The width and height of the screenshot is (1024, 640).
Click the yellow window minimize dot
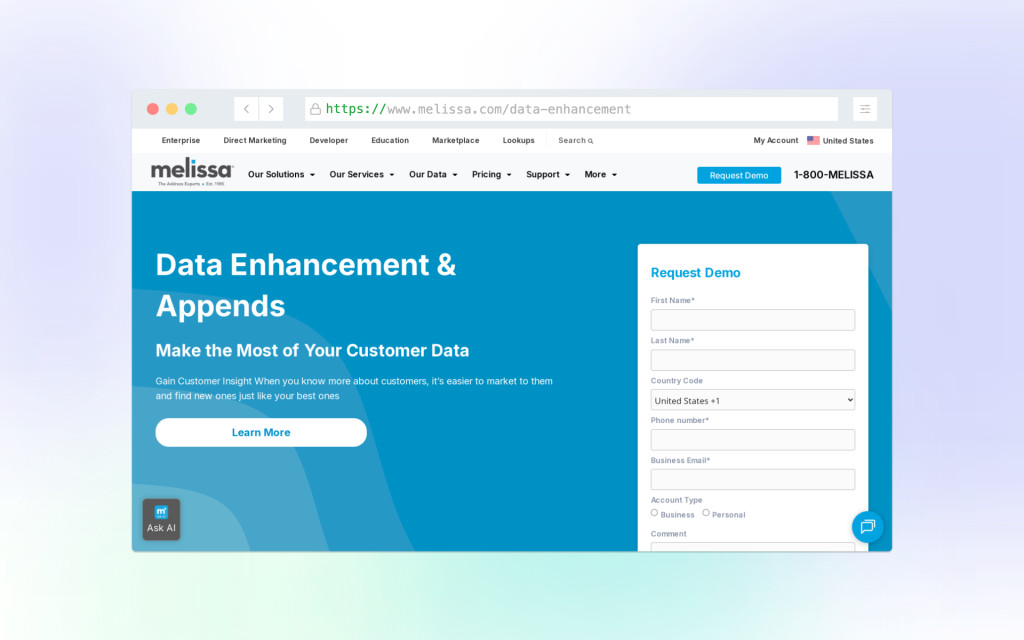coord(172,109)
